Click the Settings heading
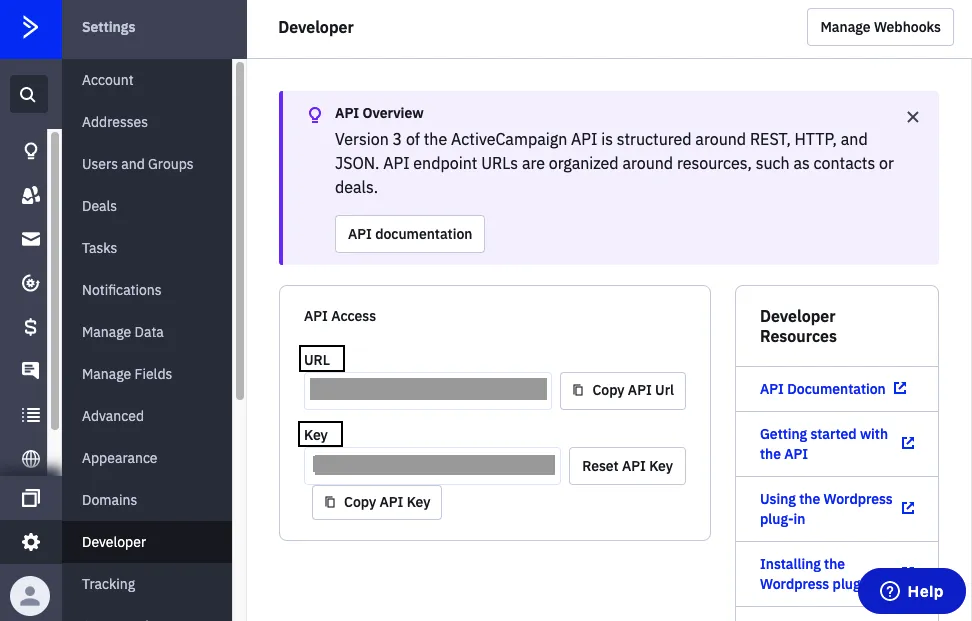 [108, 27]
